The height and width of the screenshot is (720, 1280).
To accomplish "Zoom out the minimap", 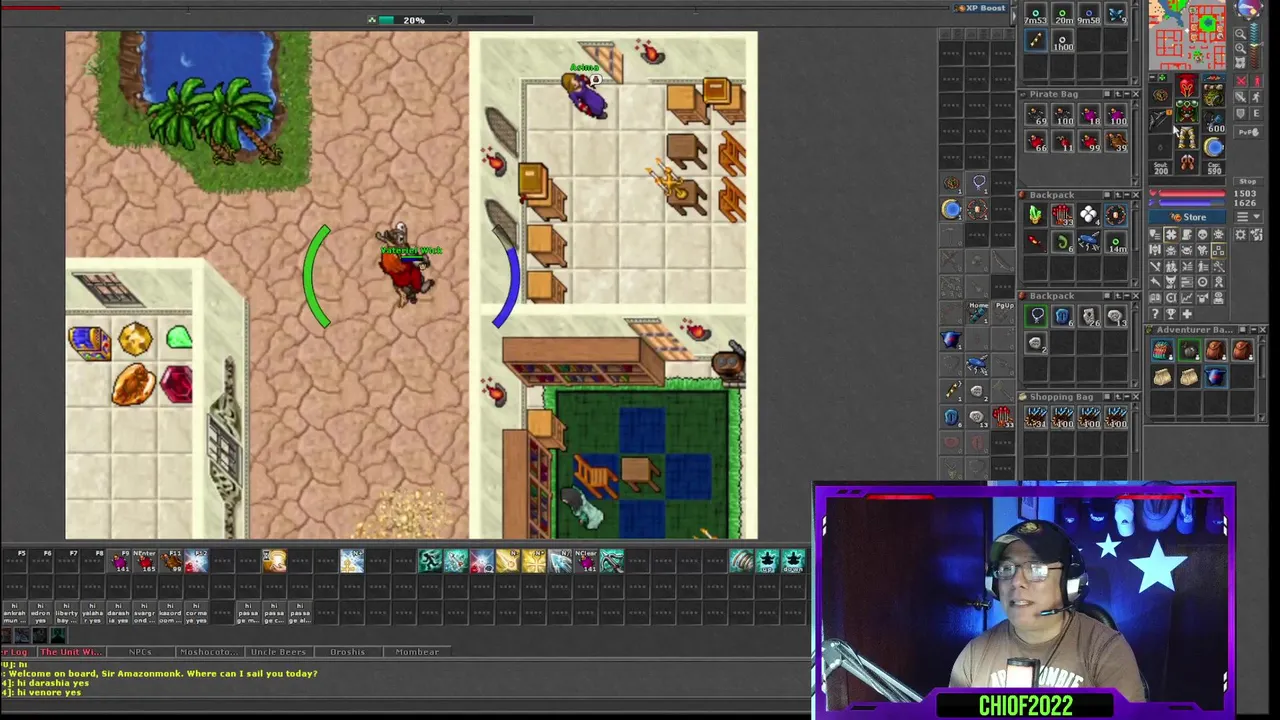I will pyautogui.click(x=1240, y=33).
